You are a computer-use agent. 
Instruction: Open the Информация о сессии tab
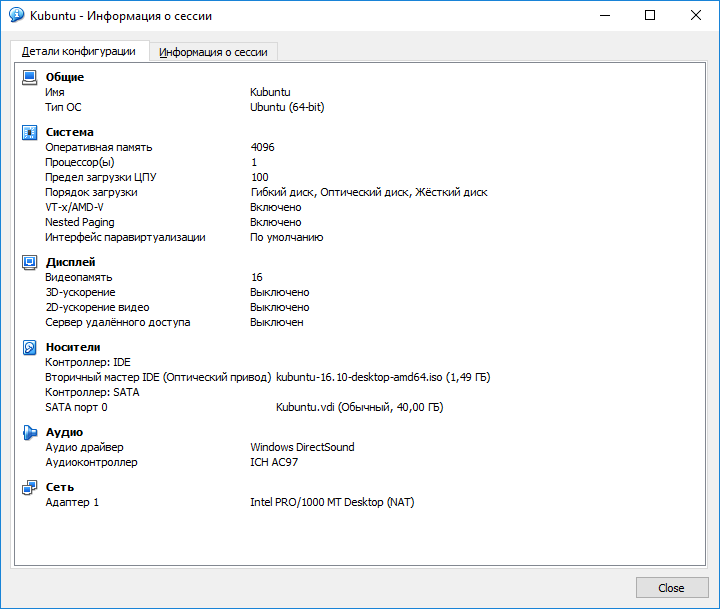coord(213,52)
